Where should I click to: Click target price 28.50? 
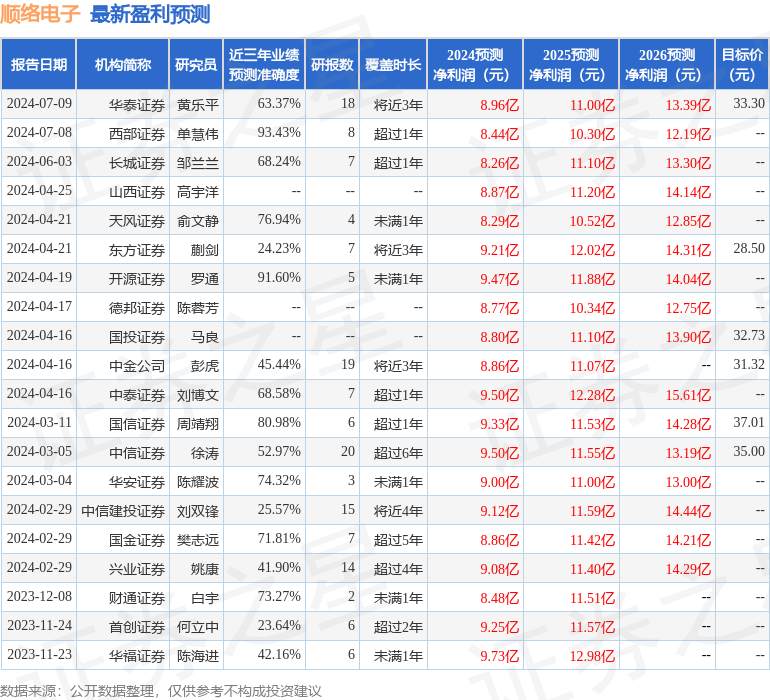749,249
